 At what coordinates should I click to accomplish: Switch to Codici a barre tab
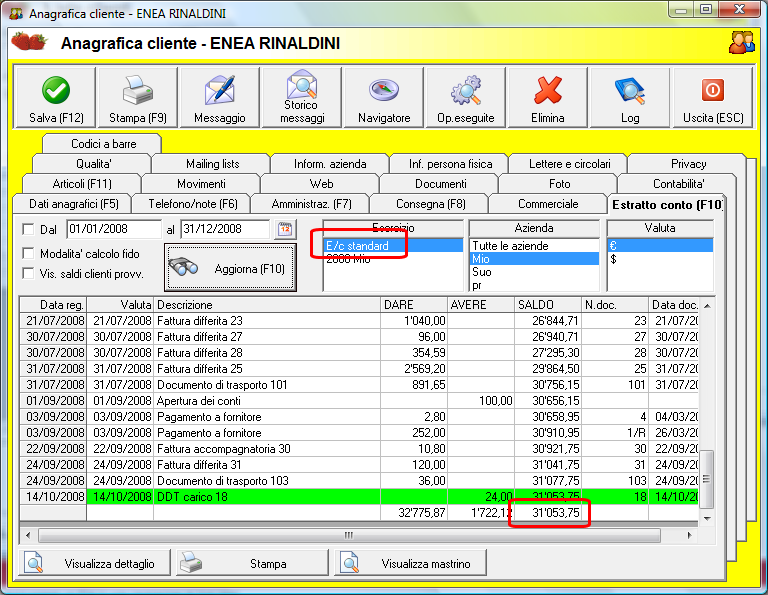click(x=103, y=143)
